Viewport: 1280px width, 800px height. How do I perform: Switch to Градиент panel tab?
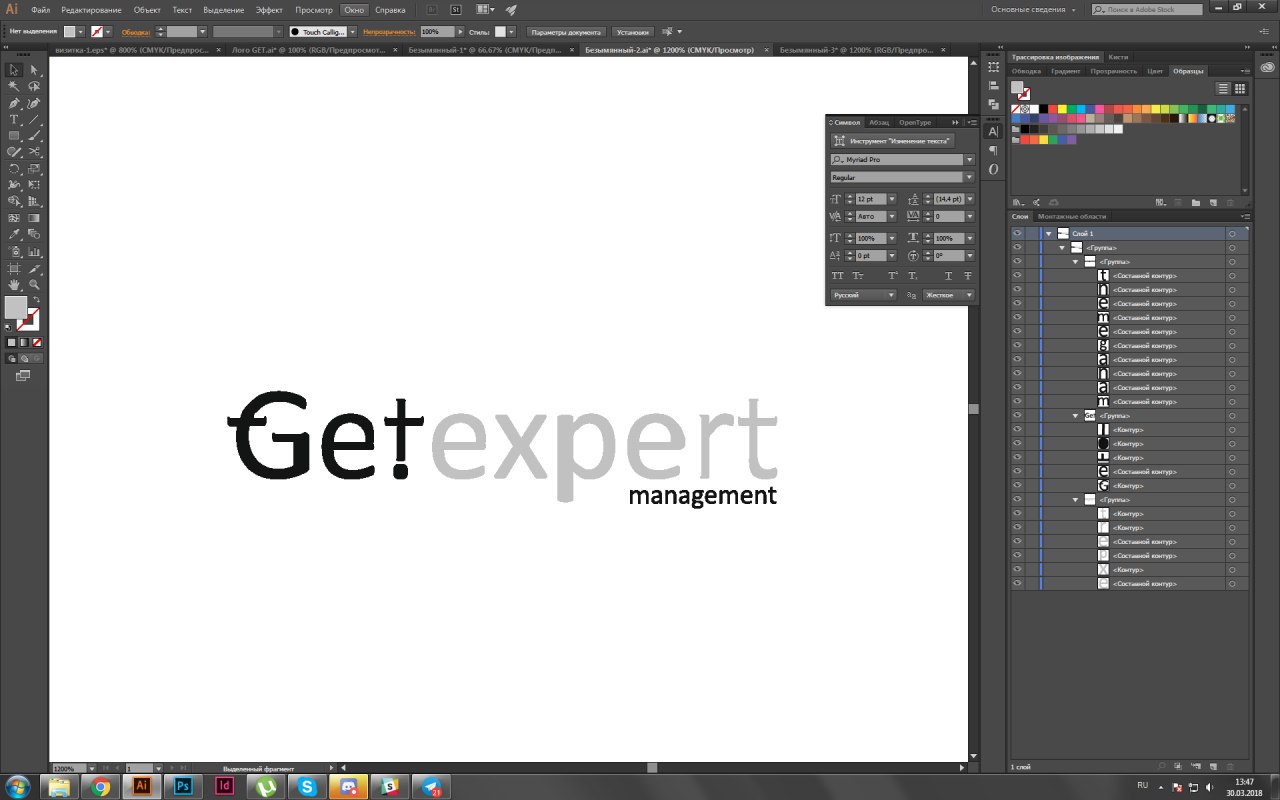1066,71
